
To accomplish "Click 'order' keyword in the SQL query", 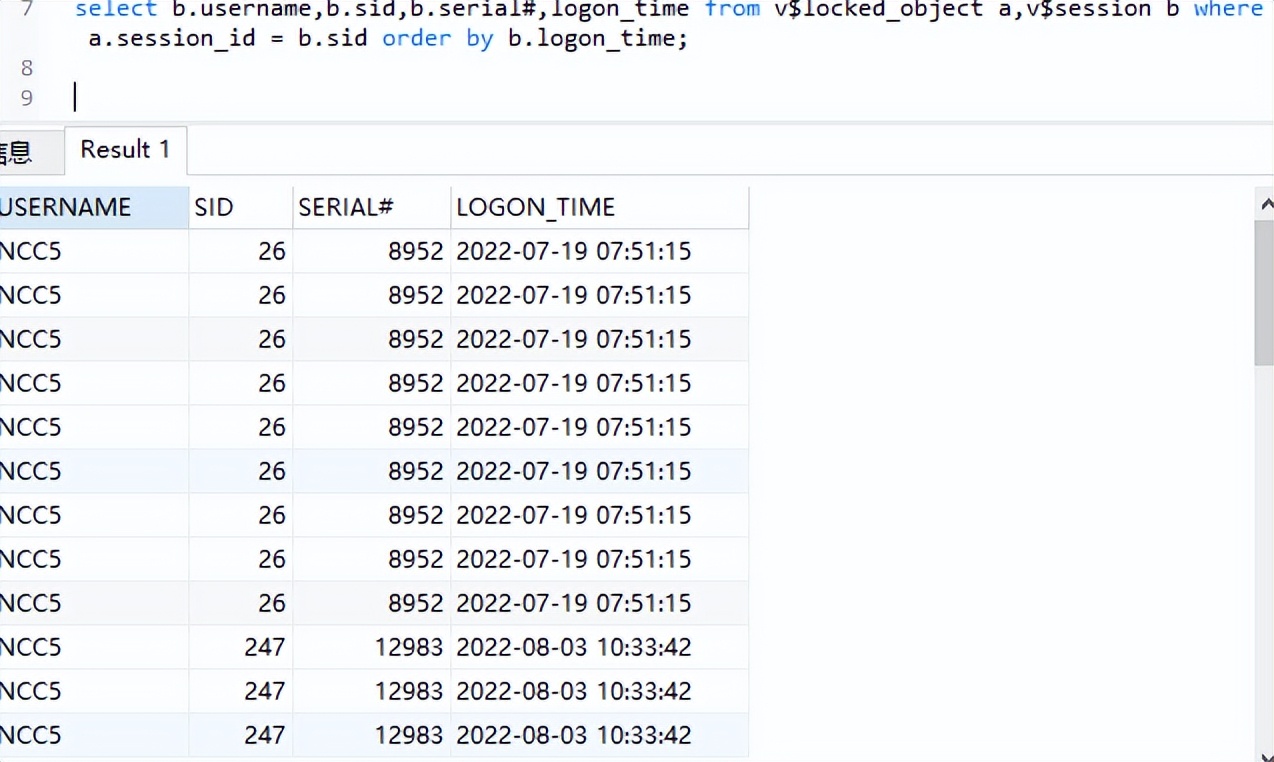I will tap(416, 40).
